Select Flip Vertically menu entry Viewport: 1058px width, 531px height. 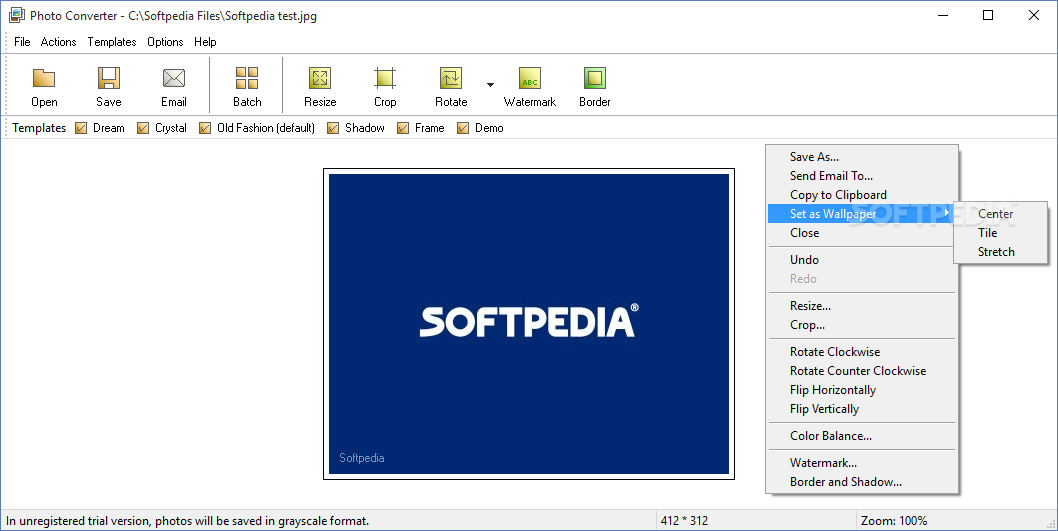point(862,409)
